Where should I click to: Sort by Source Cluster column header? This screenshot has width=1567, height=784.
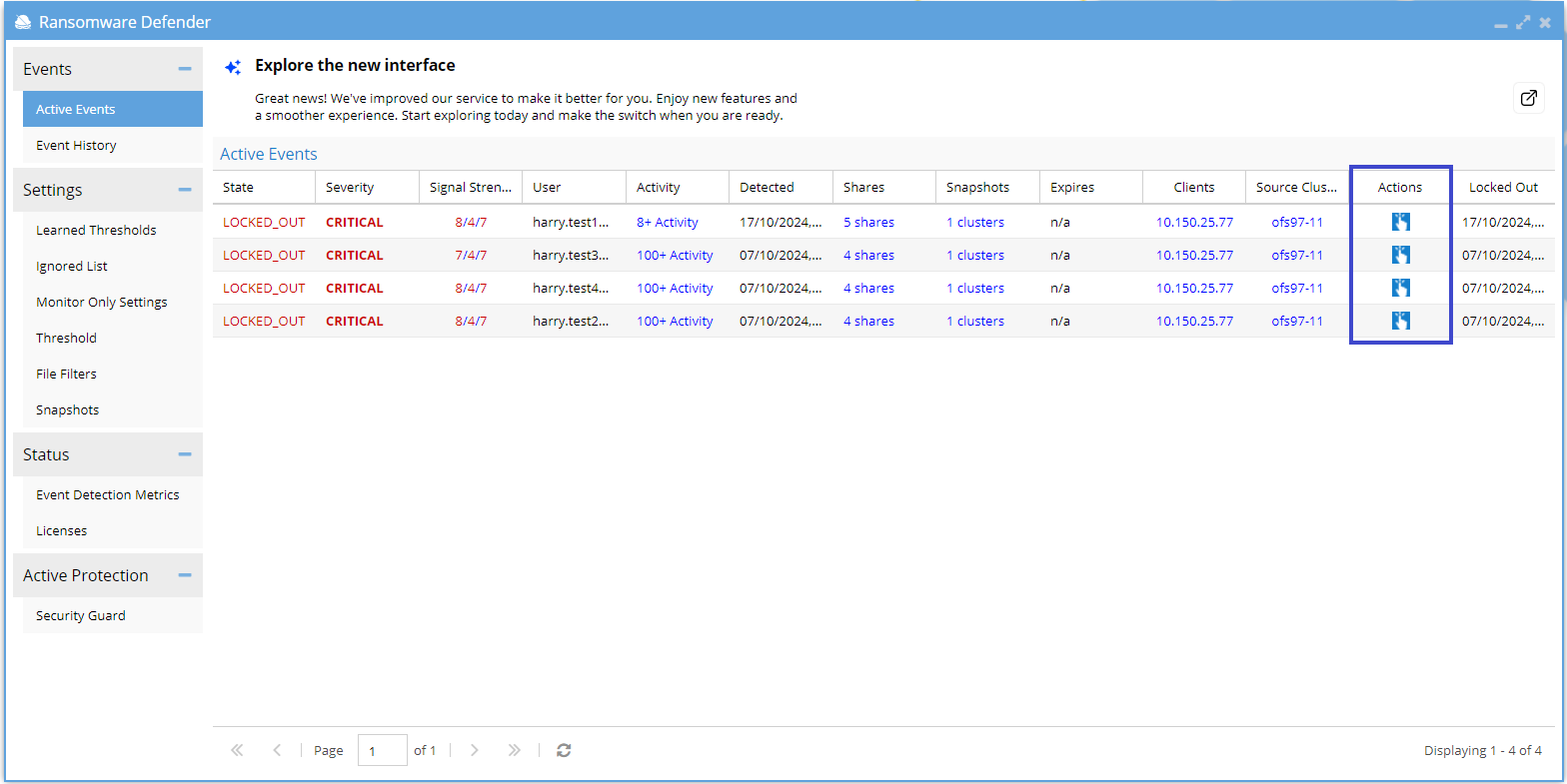tap(1297, 187)
